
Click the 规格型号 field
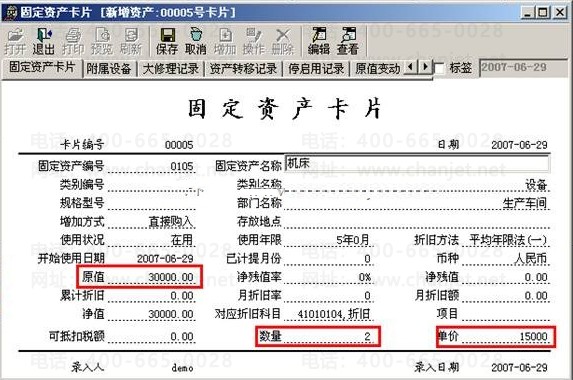(x=152, y=203)
